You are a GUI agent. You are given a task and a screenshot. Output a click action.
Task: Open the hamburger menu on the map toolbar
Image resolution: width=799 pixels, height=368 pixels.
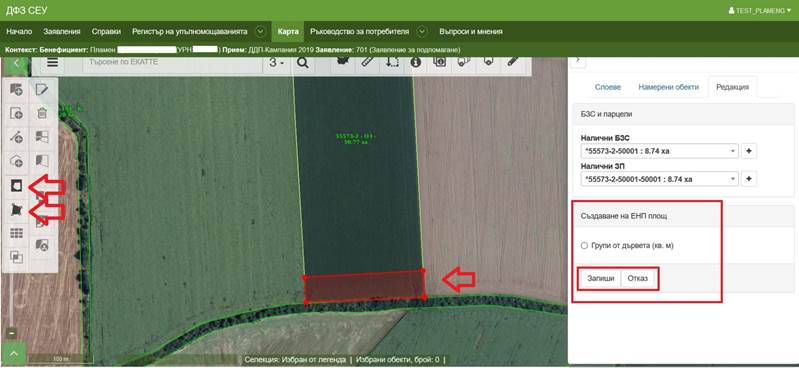(x=52, y=63)
